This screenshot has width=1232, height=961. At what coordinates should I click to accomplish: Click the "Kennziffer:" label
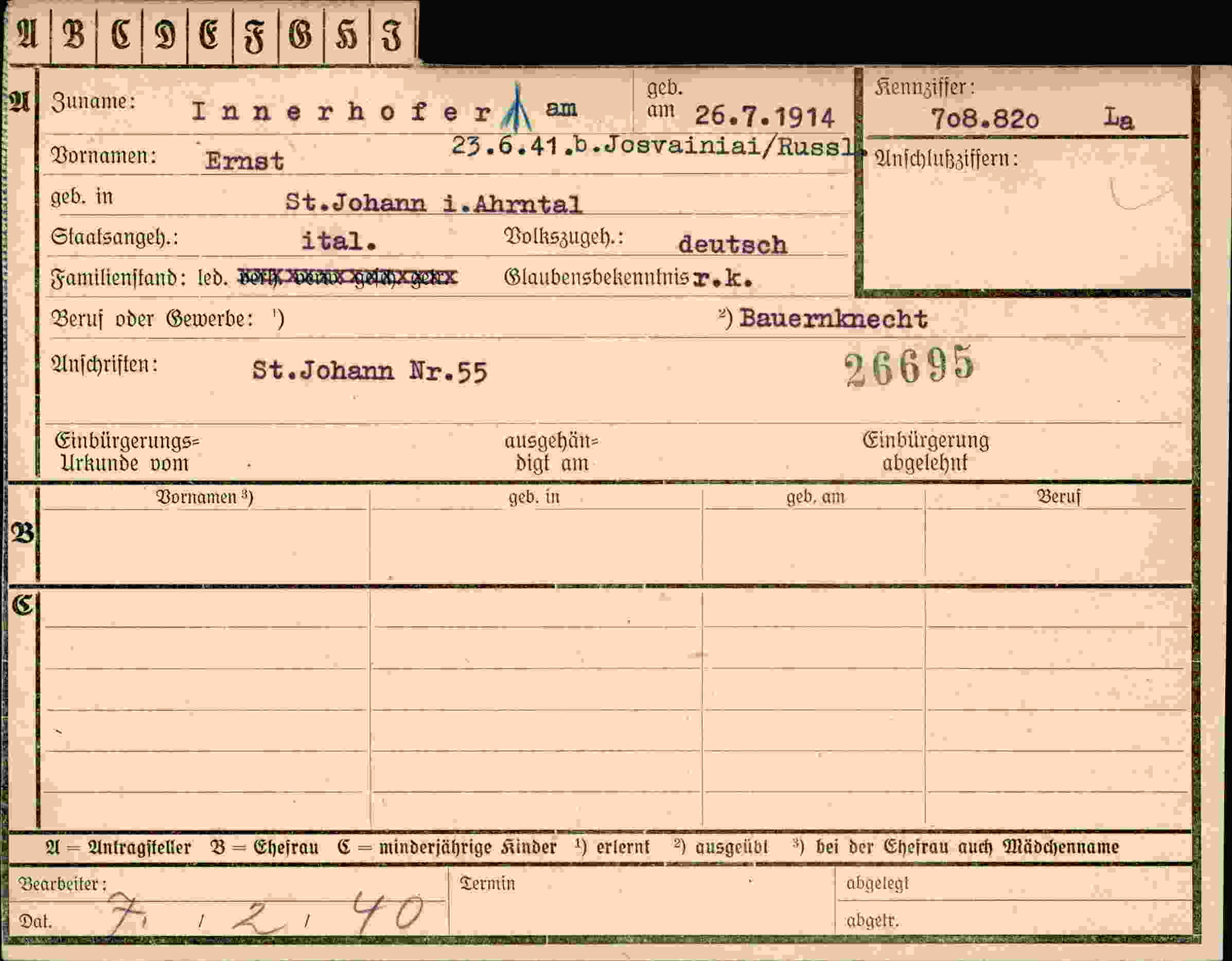925,87
